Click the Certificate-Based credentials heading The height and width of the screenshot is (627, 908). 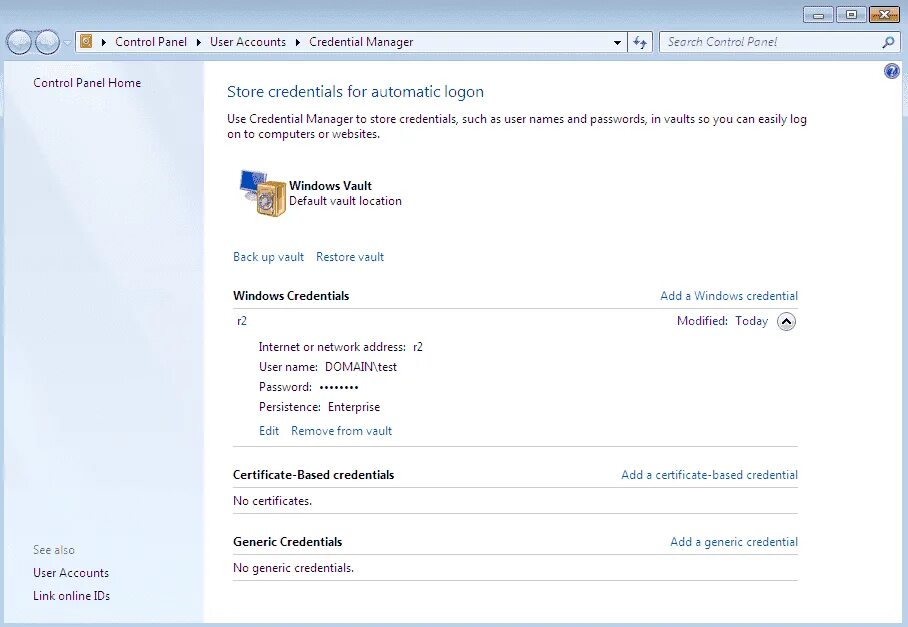pyautogui.click(x=313, y=475)
